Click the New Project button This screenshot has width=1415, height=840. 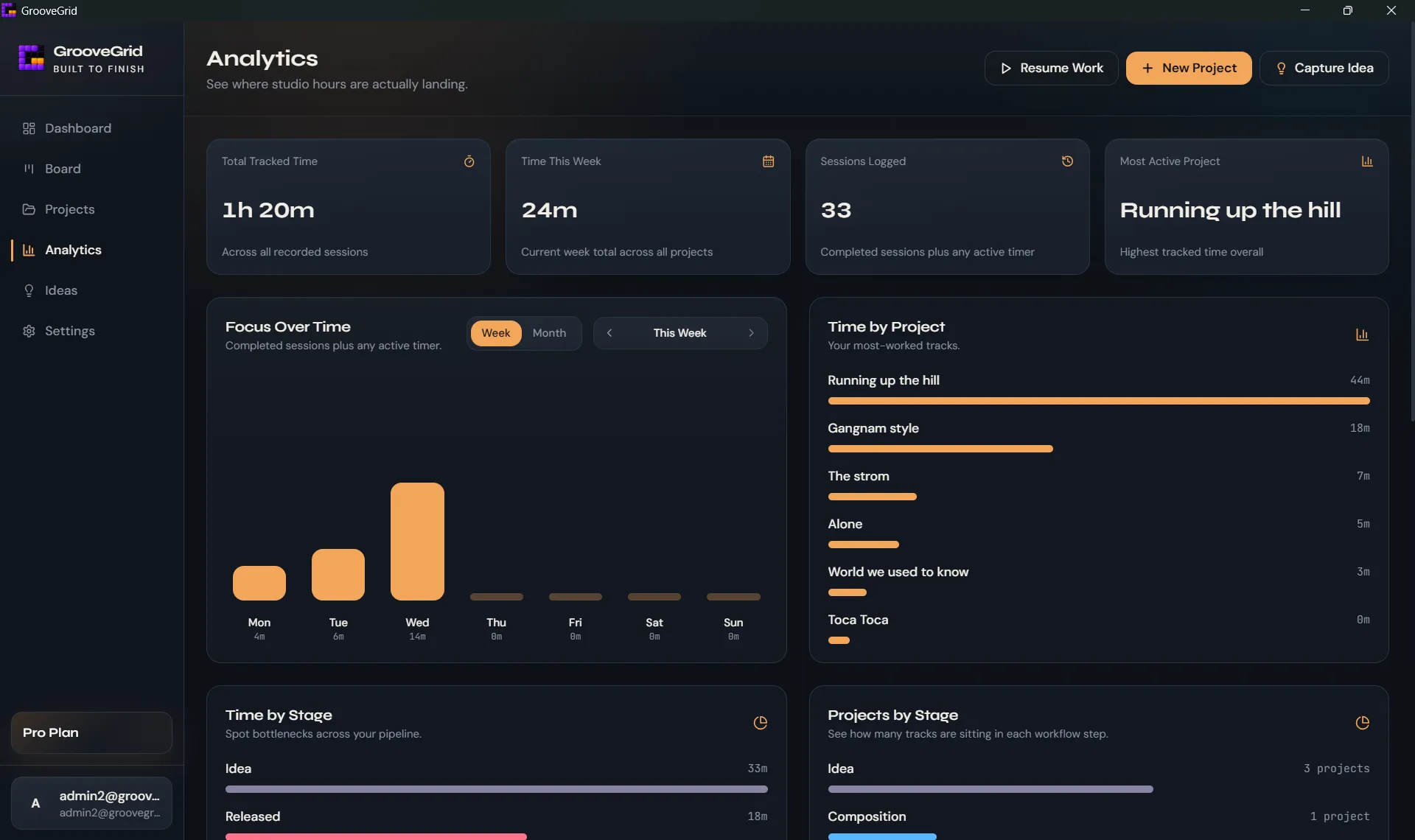1189,68
